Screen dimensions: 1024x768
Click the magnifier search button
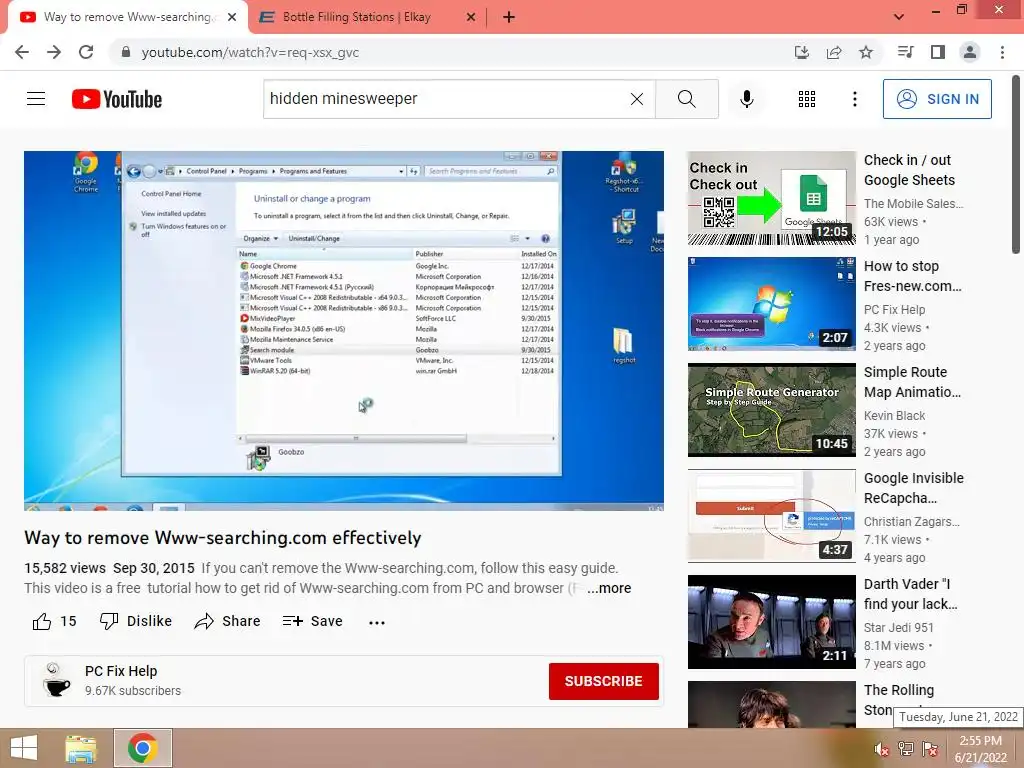tap(686, 99)
